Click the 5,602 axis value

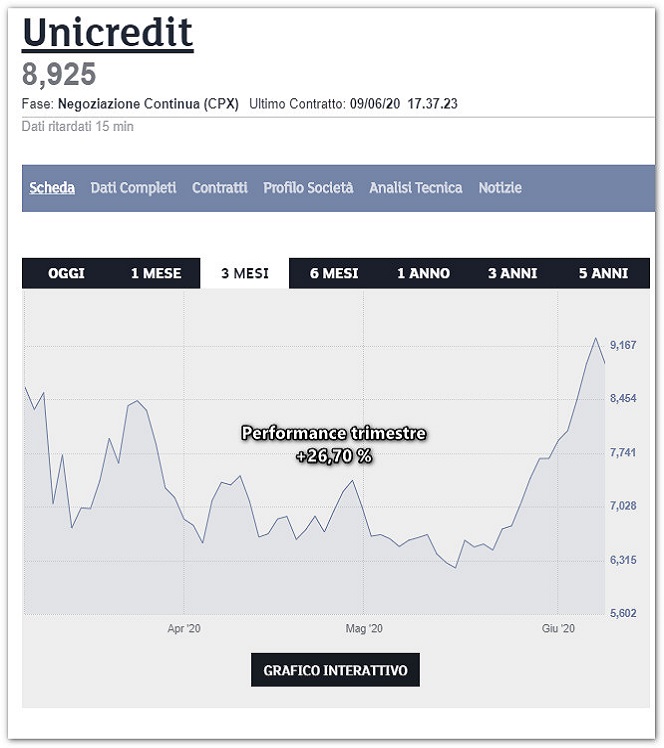(623, 613)
